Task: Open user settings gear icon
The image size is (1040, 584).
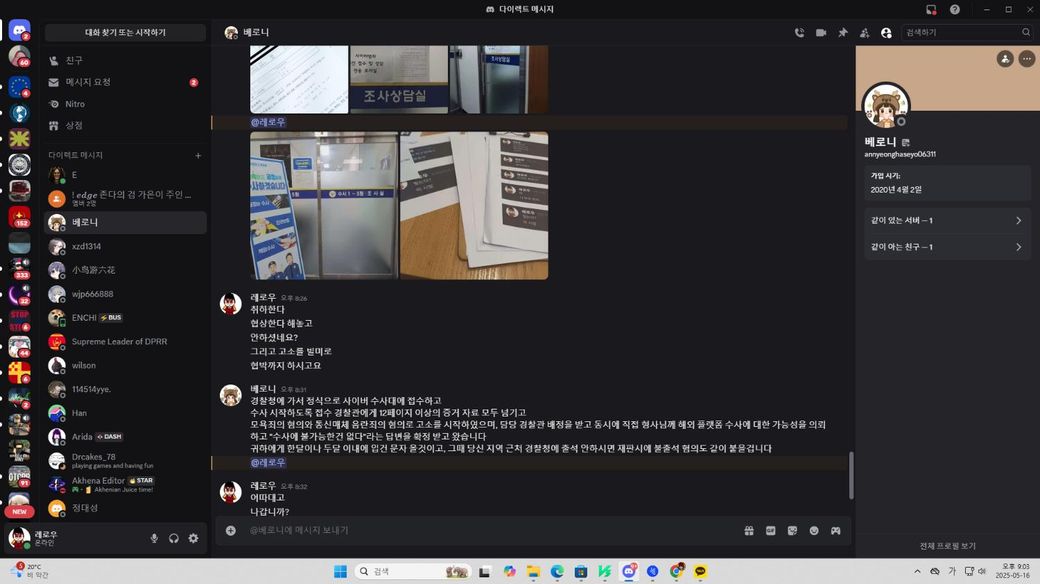Action: coord(193,538)
